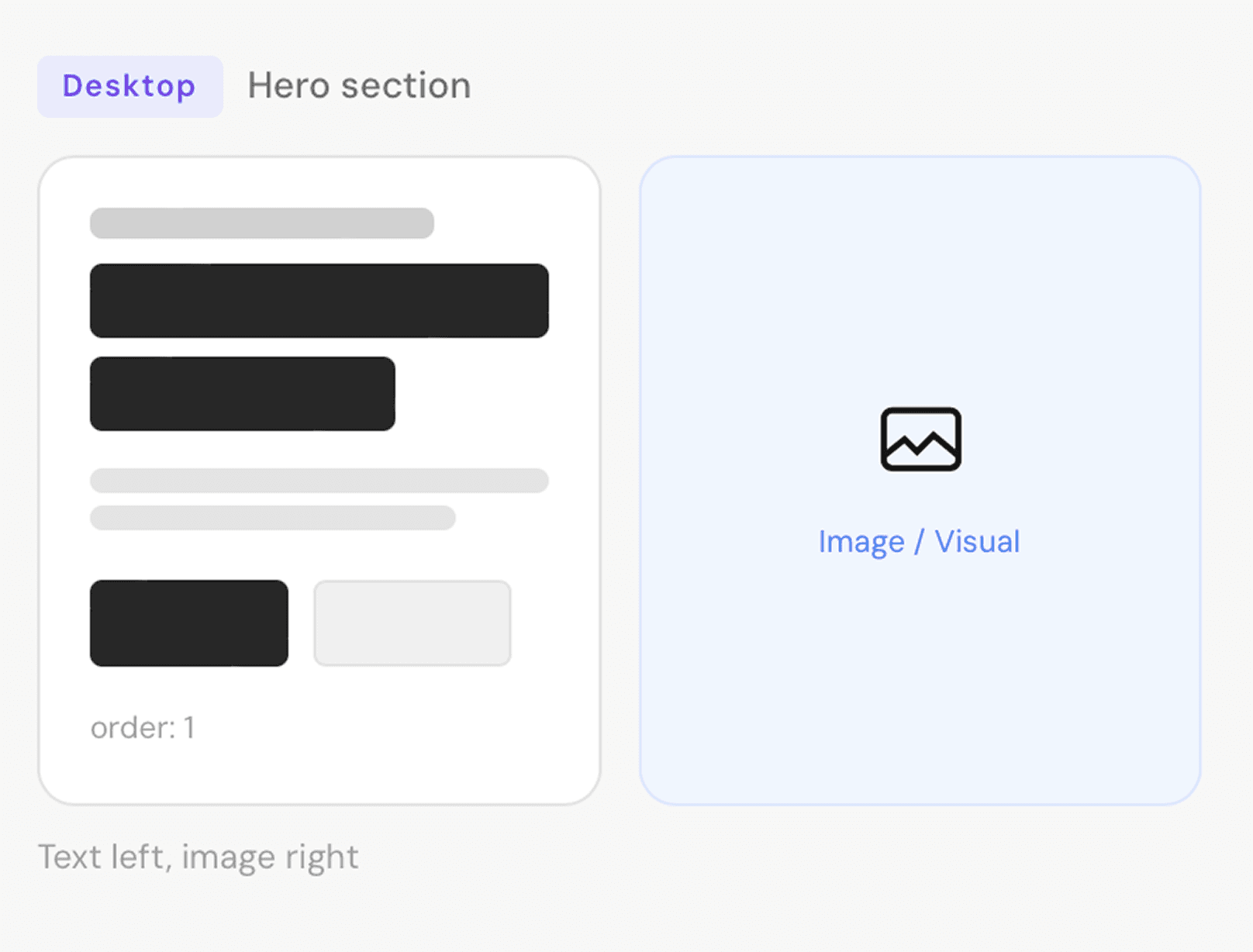
Task: Click the first light paragraph line
Action: (x=319, y=480)
